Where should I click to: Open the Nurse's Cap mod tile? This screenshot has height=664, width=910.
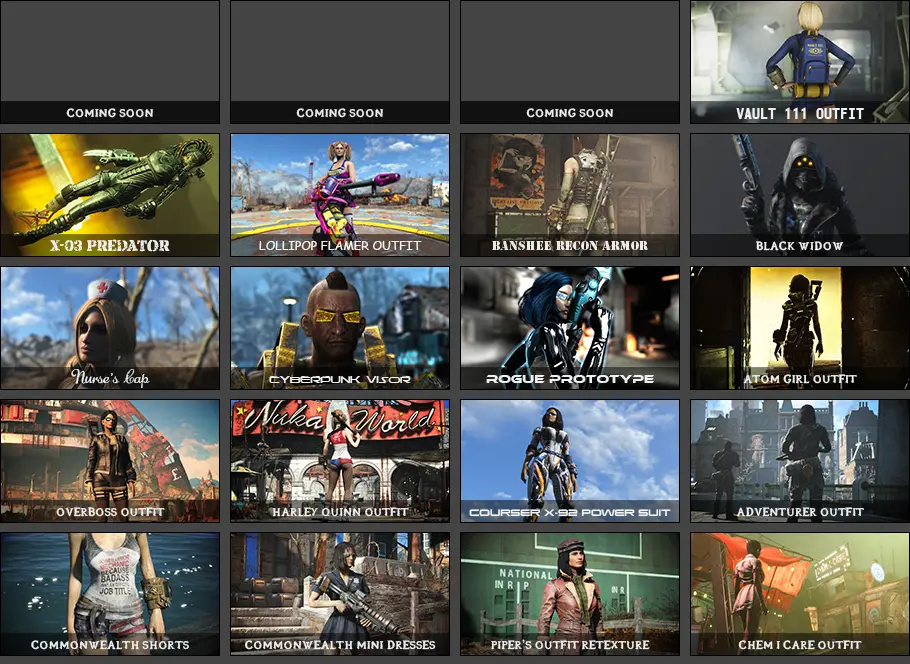110,328
